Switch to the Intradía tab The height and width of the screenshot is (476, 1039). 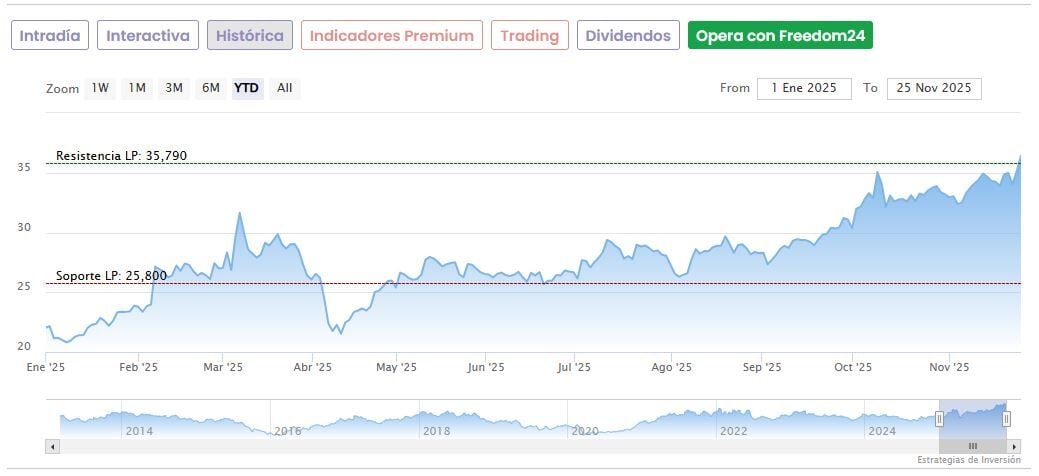tap(50, 36)
